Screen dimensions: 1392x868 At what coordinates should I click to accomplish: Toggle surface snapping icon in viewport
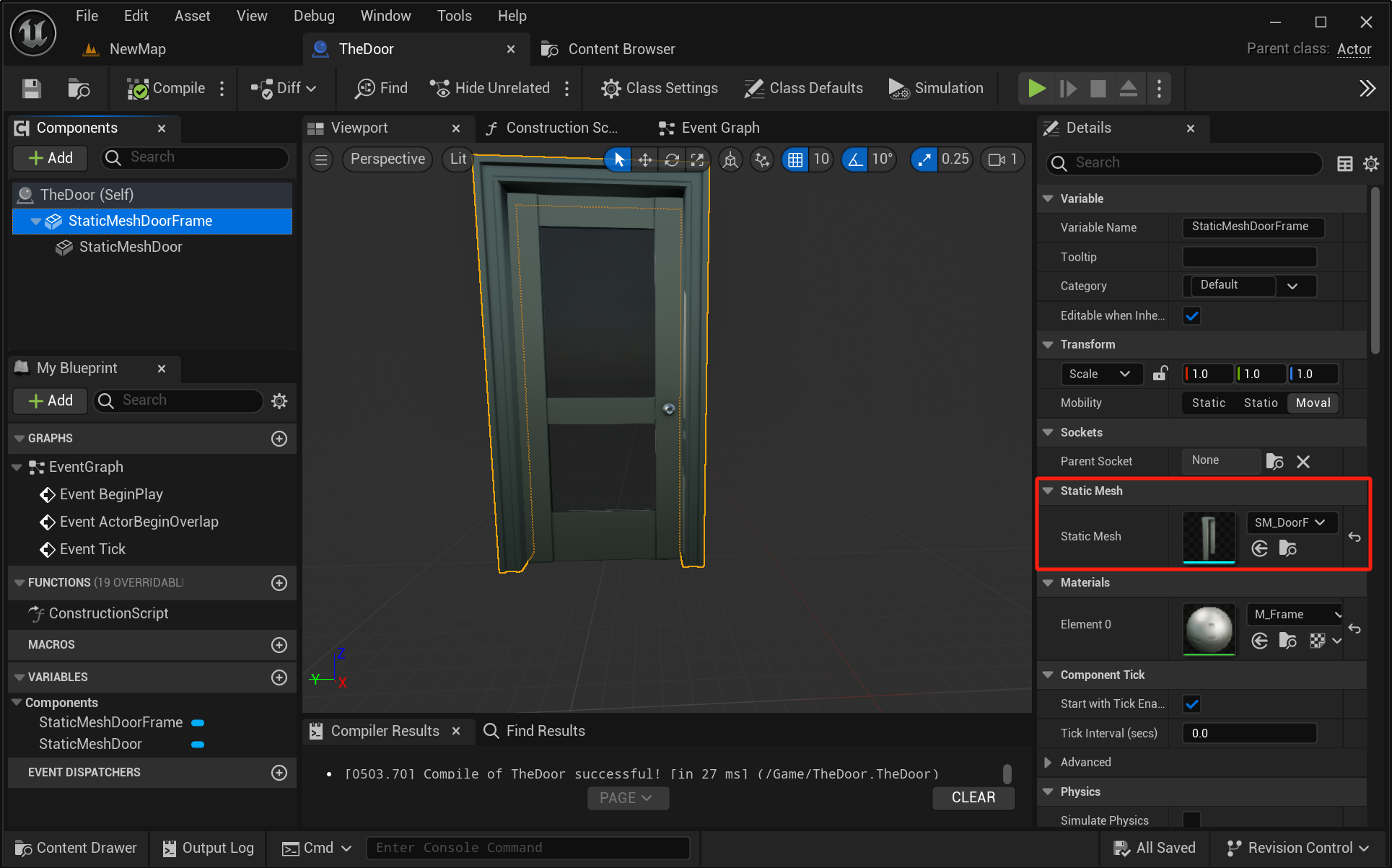762,159
